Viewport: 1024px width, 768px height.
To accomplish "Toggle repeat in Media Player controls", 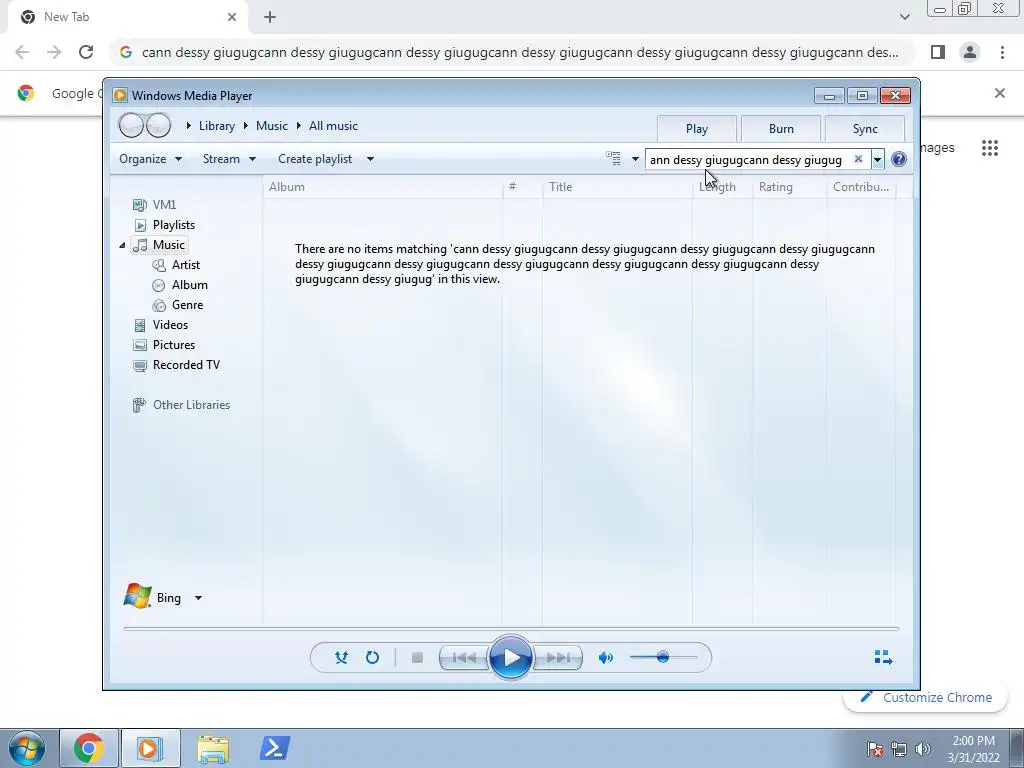I will (x=372, y=657).
